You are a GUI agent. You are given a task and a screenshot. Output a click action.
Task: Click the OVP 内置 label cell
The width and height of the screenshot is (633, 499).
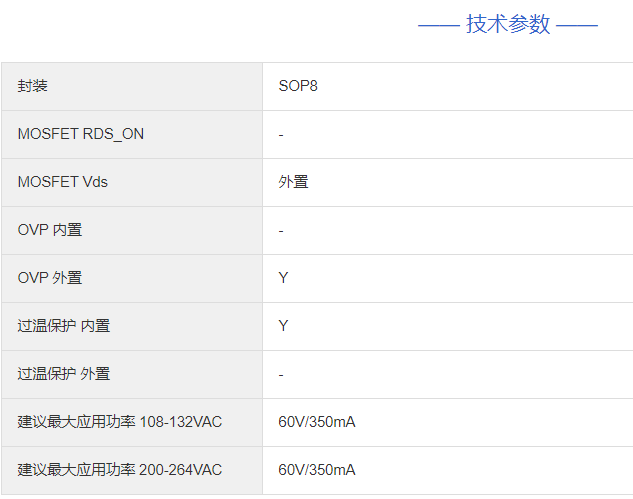(50, 230)
